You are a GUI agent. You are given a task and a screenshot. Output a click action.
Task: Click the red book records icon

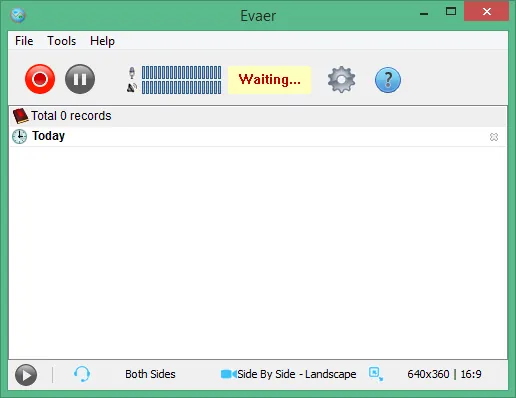pos(20,116)
